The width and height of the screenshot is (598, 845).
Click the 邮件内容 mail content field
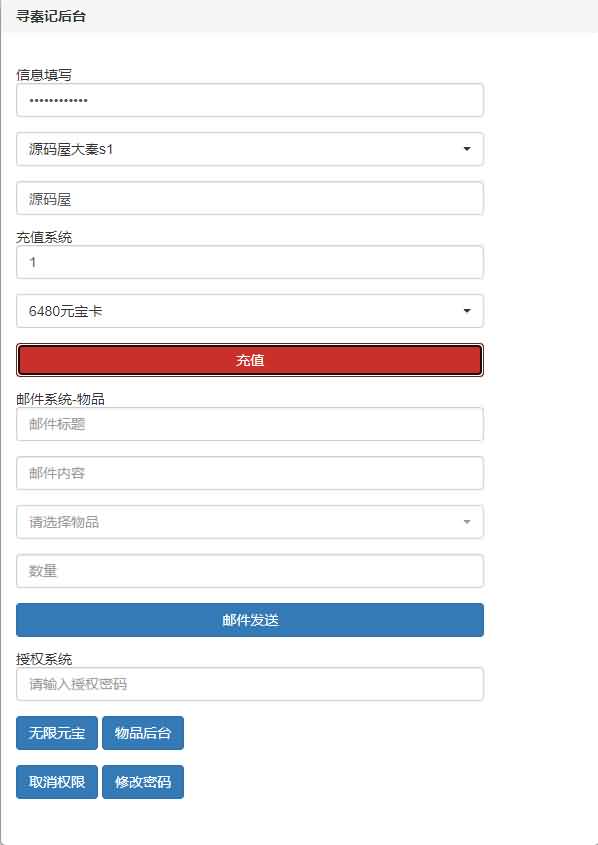[249, 472]
